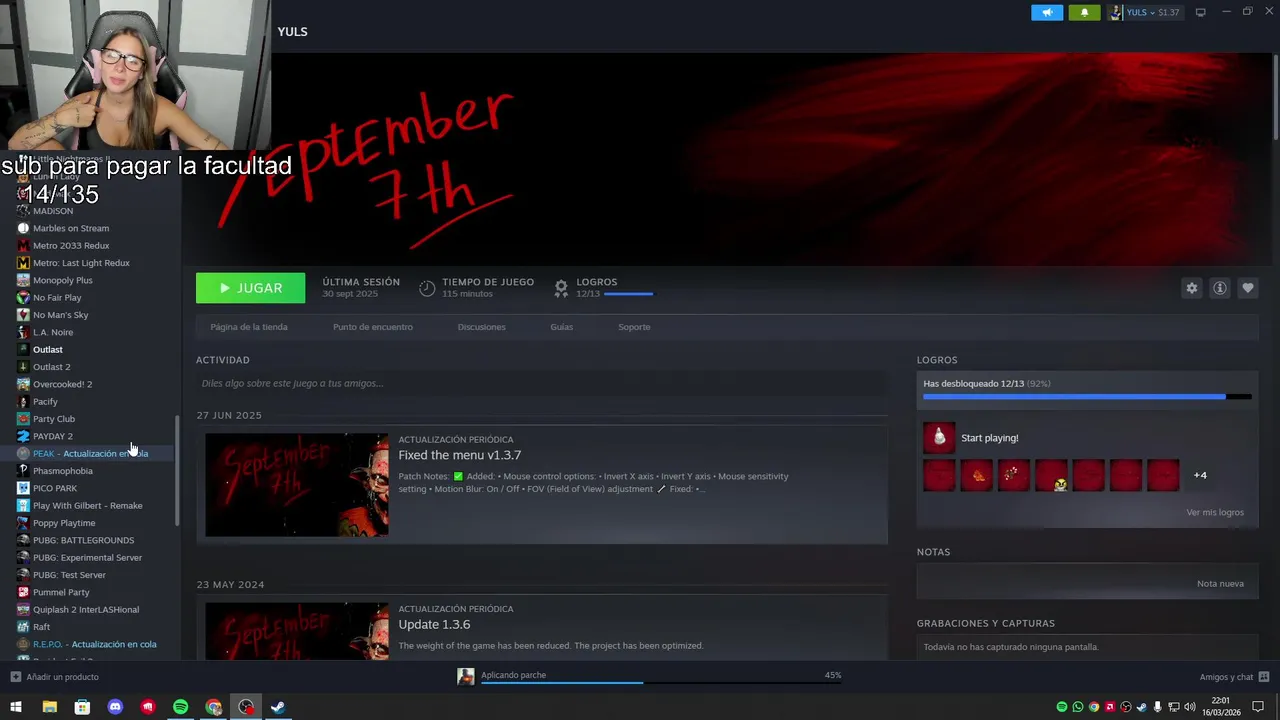Select Outlast 2 in library

tap(51, 367)
